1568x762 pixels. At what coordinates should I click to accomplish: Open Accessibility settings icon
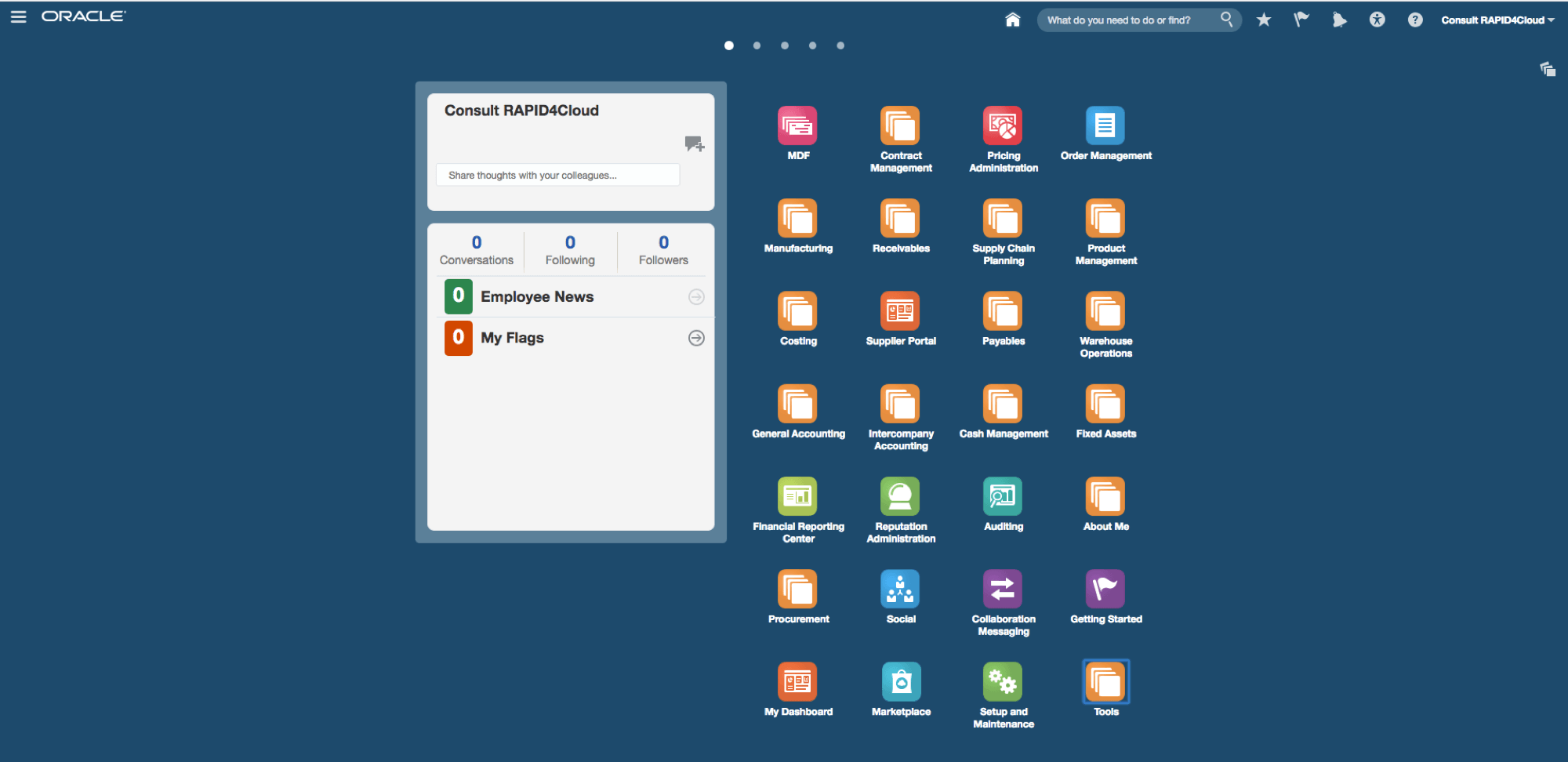click(1377, 20)
